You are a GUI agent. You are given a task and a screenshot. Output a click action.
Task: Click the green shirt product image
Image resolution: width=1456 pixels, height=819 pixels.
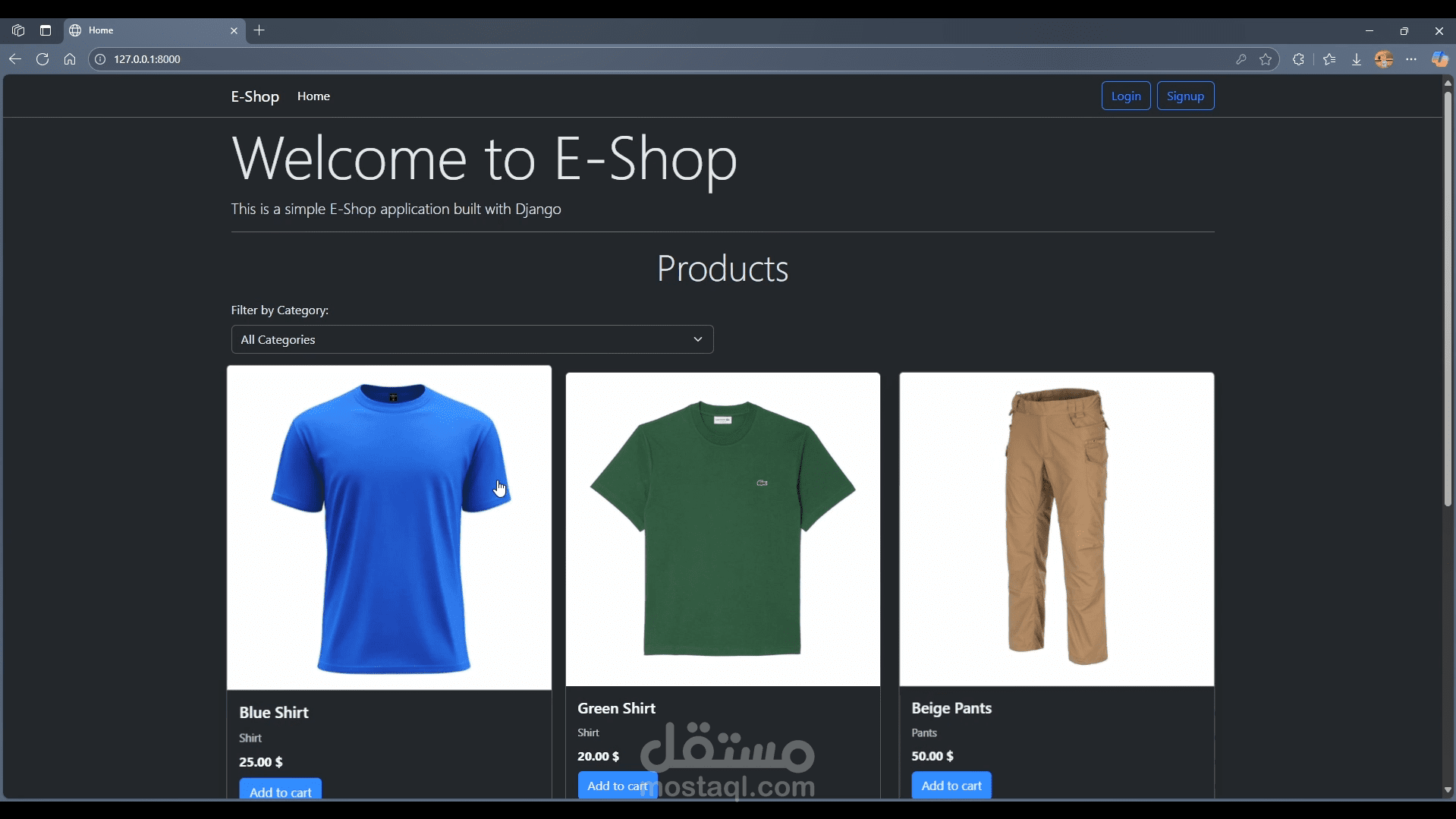(723, 529)
